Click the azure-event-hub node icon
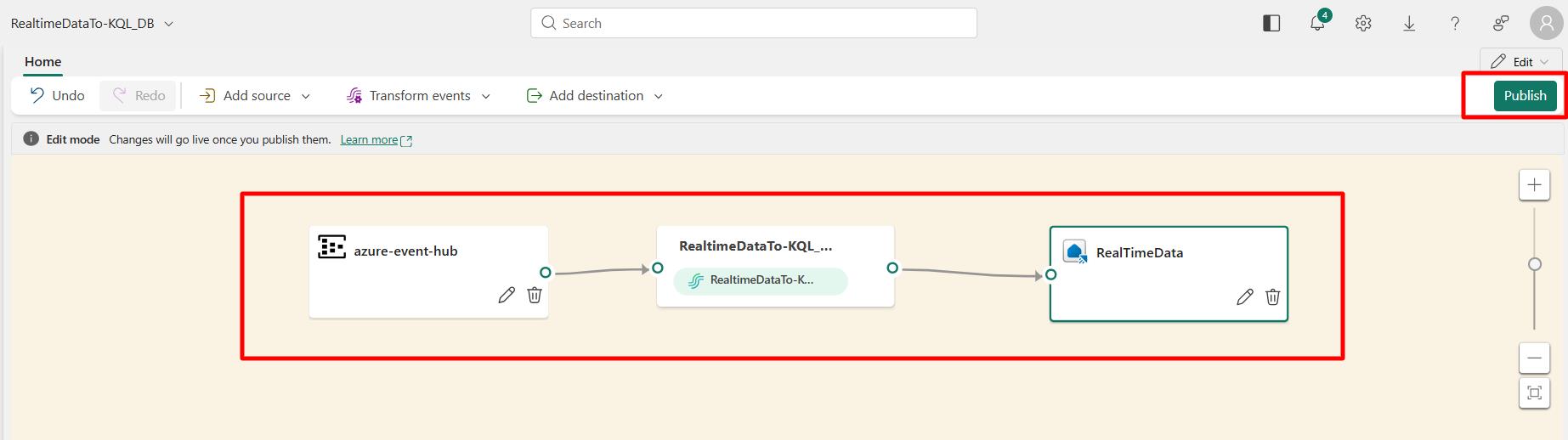 coord(331,247)
